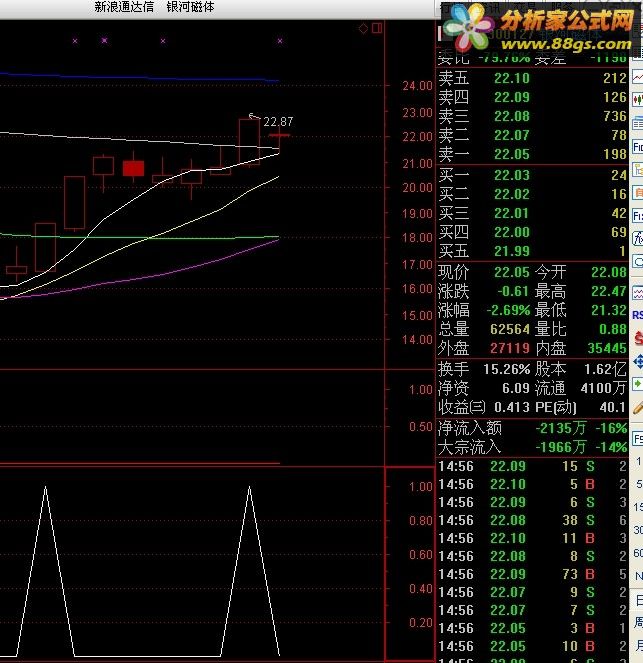
Task: Switch to the 15-minute period
Action: [x=638, y=507]
